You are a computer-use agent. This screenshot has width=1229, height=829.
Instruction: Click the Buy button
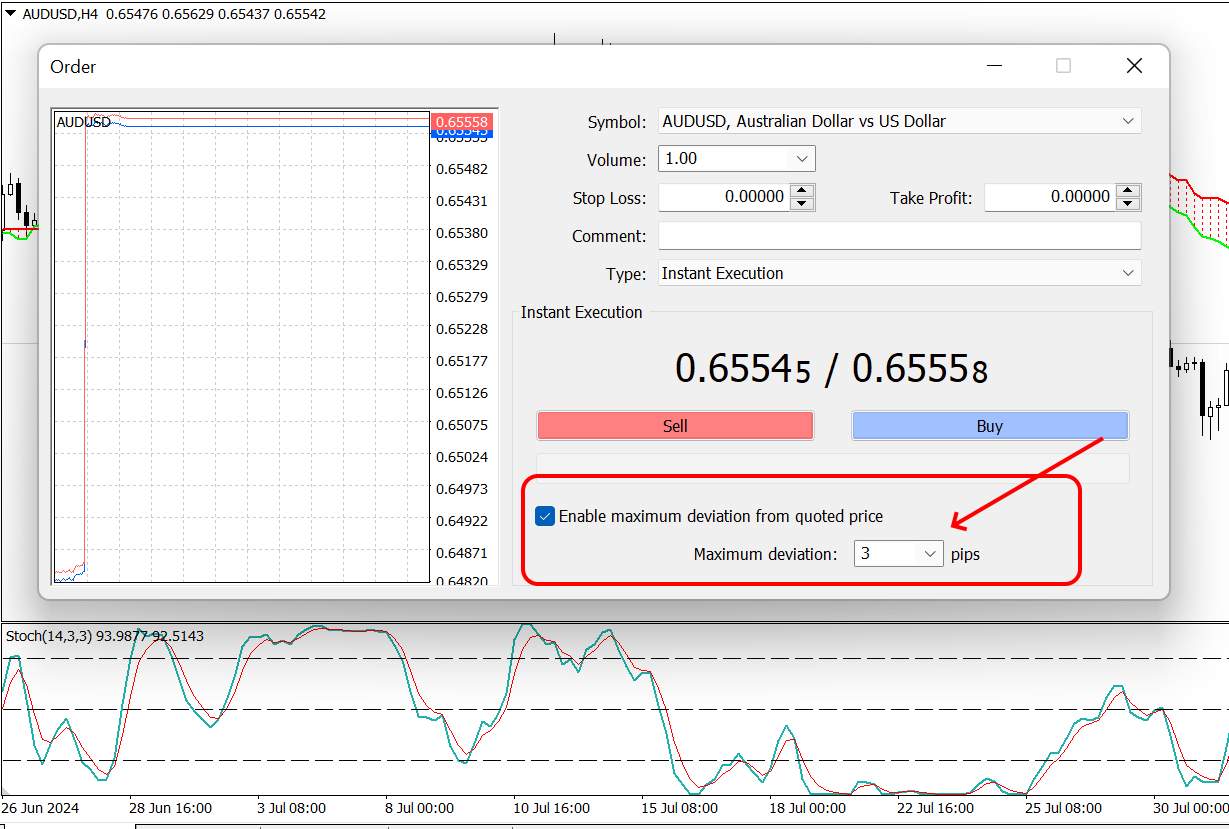click(989, 426)
